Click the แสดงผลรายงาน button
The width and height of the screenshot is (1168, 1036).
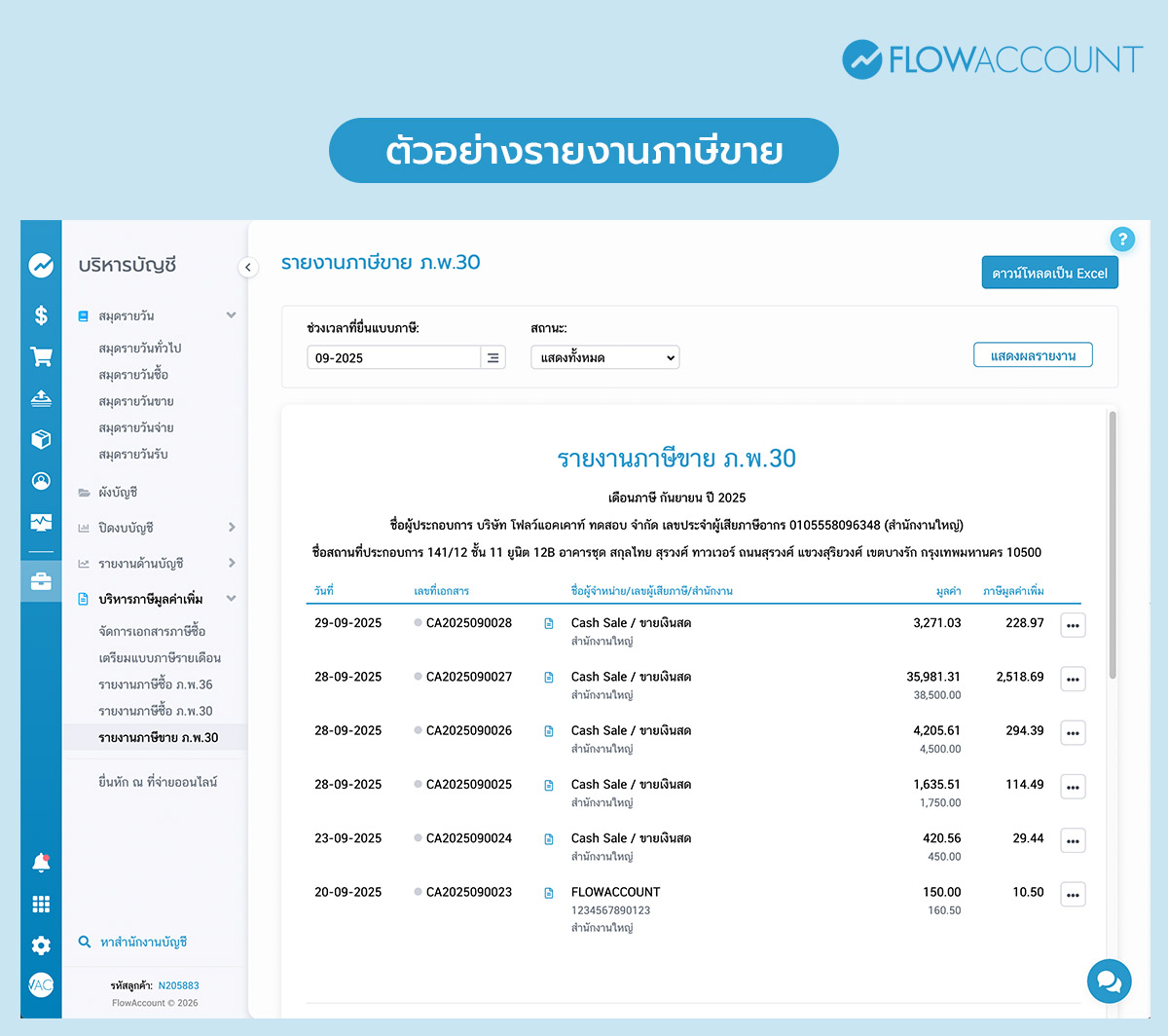coord(1033,355)
